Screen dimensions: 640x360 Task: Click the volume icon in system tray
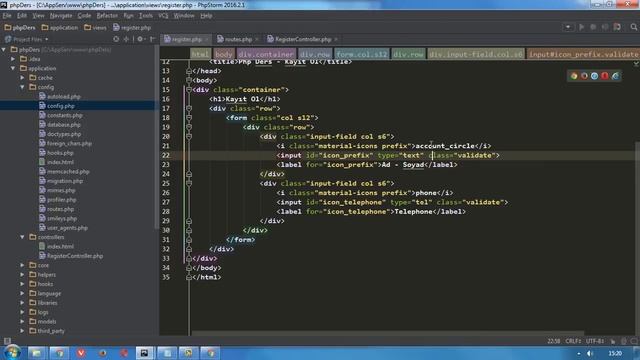coord(590,353)
